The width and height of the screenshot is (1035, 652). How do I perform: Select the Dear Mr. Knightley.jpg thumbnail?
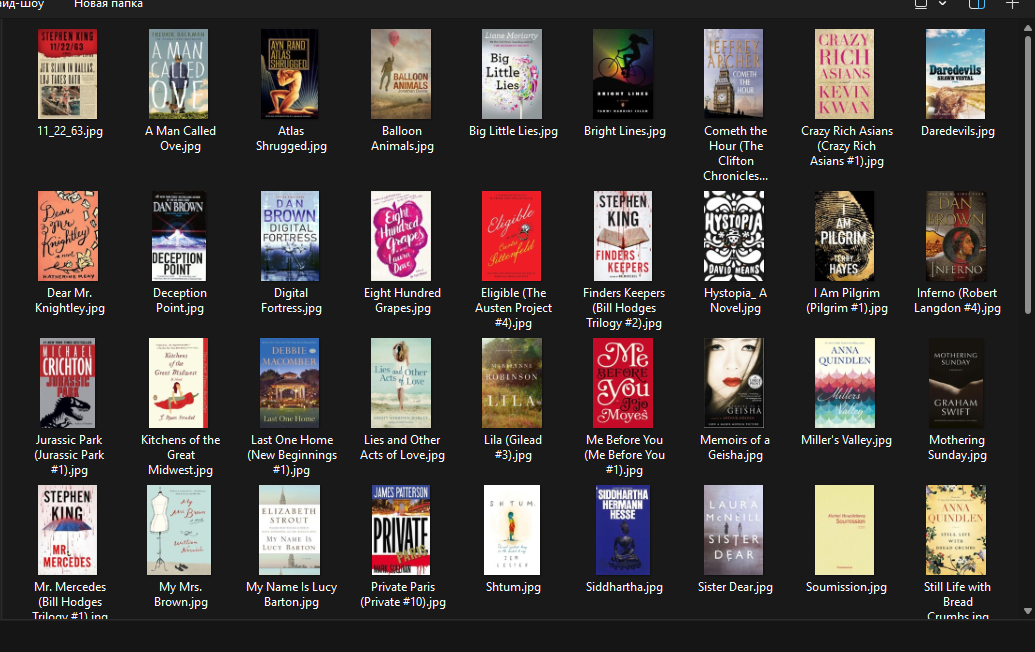68,236
